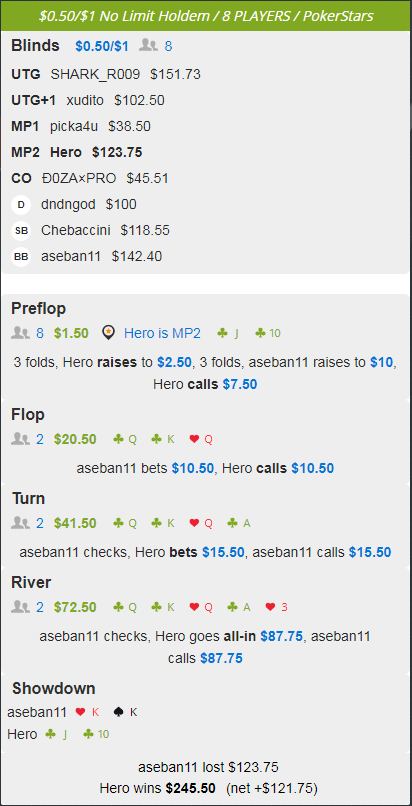This screenshot has width=412, height=806.
Task: Click the Showdown section heading
Action: (x=54, y=688)
